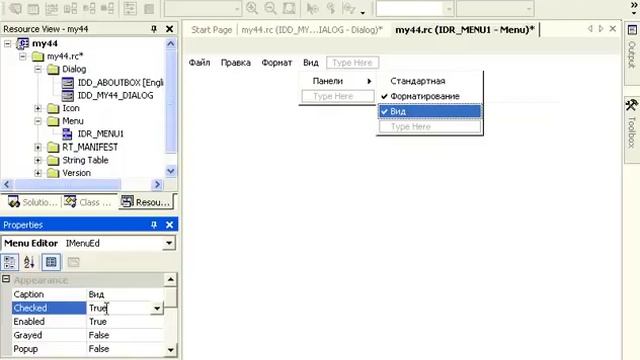Switch to my44.rc IDD_MY dialog tab
This screenshot has height=360, width=640.
click(x=312, y=30)
